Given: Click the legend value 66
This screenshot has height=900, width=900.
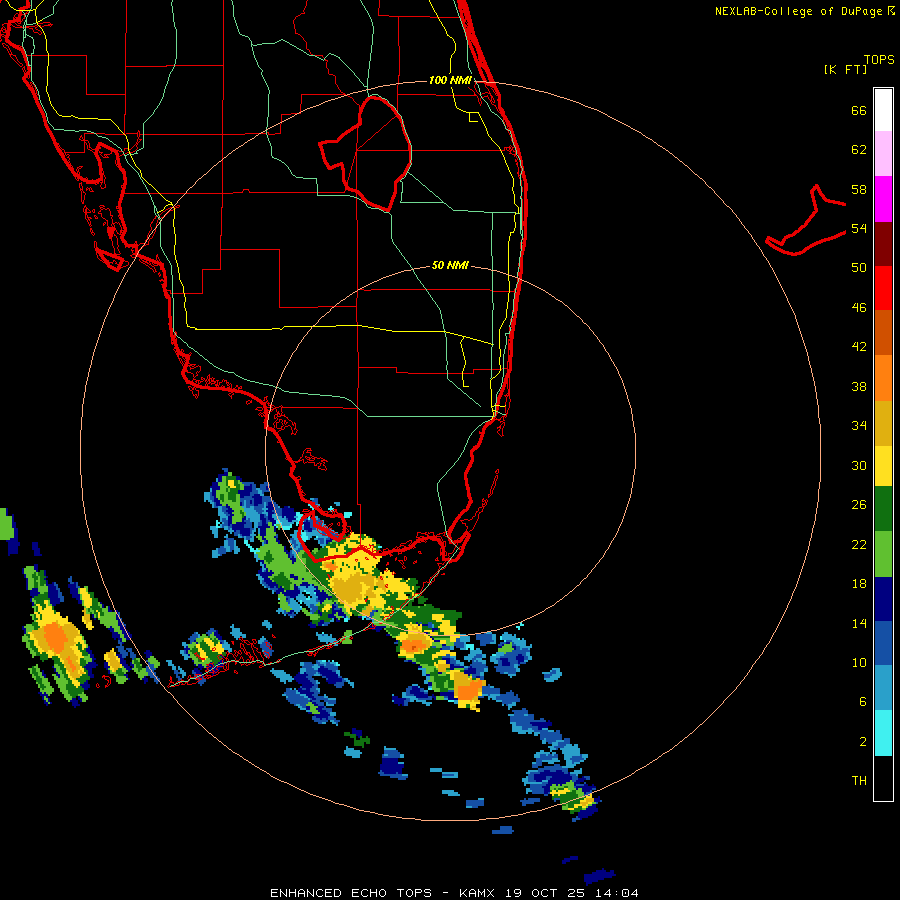Looking at the screenshot, I should pyautogui.click(x=859, y=110).
